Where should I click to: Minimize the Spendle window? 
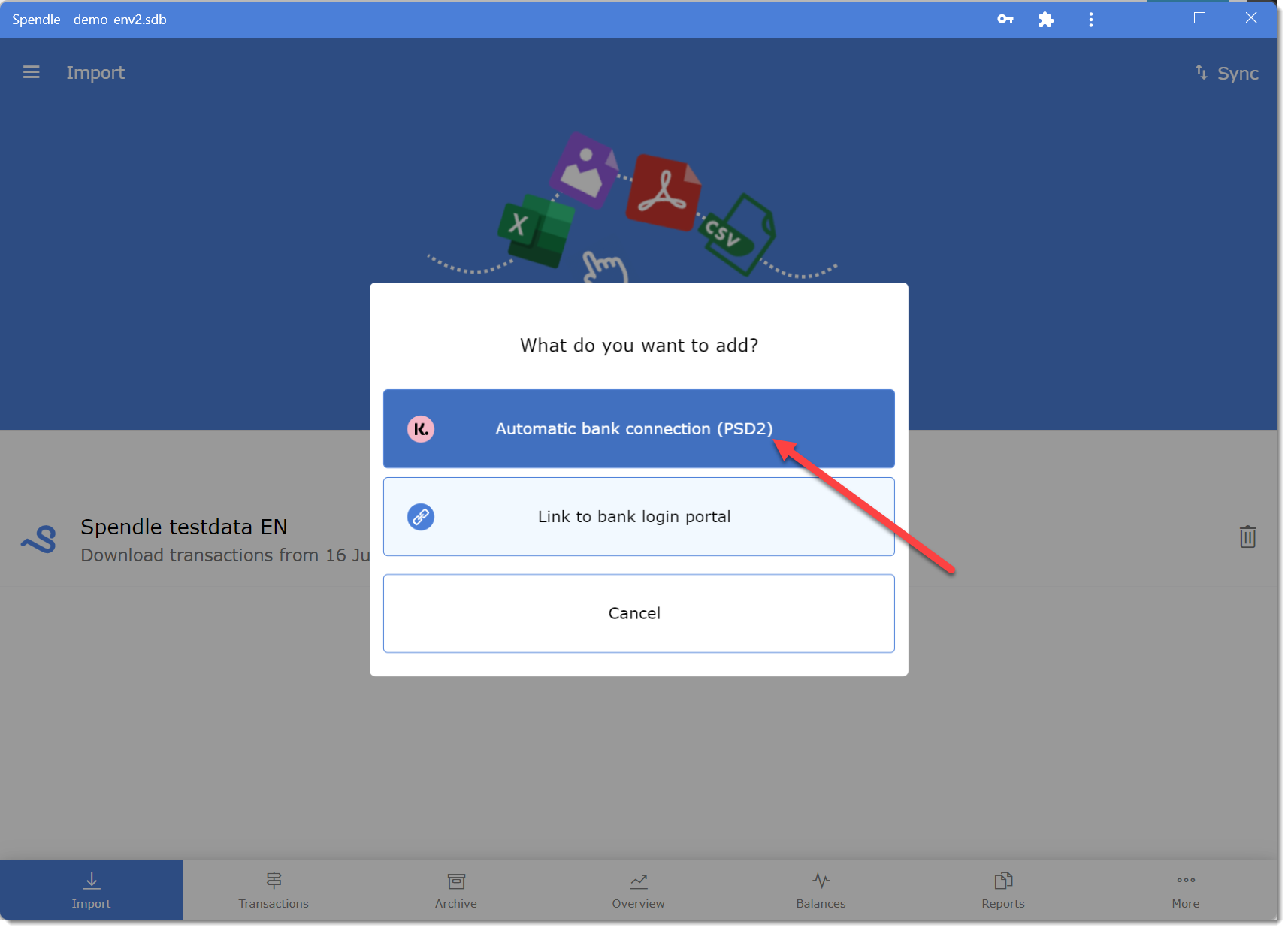1147,18
